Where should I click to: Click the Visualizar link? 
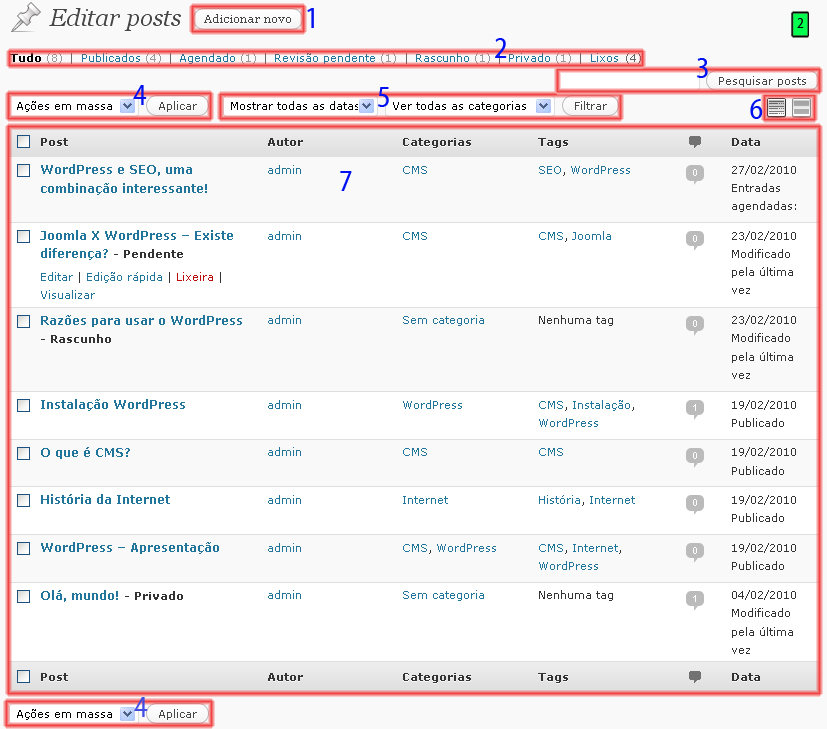pos(68,295)
